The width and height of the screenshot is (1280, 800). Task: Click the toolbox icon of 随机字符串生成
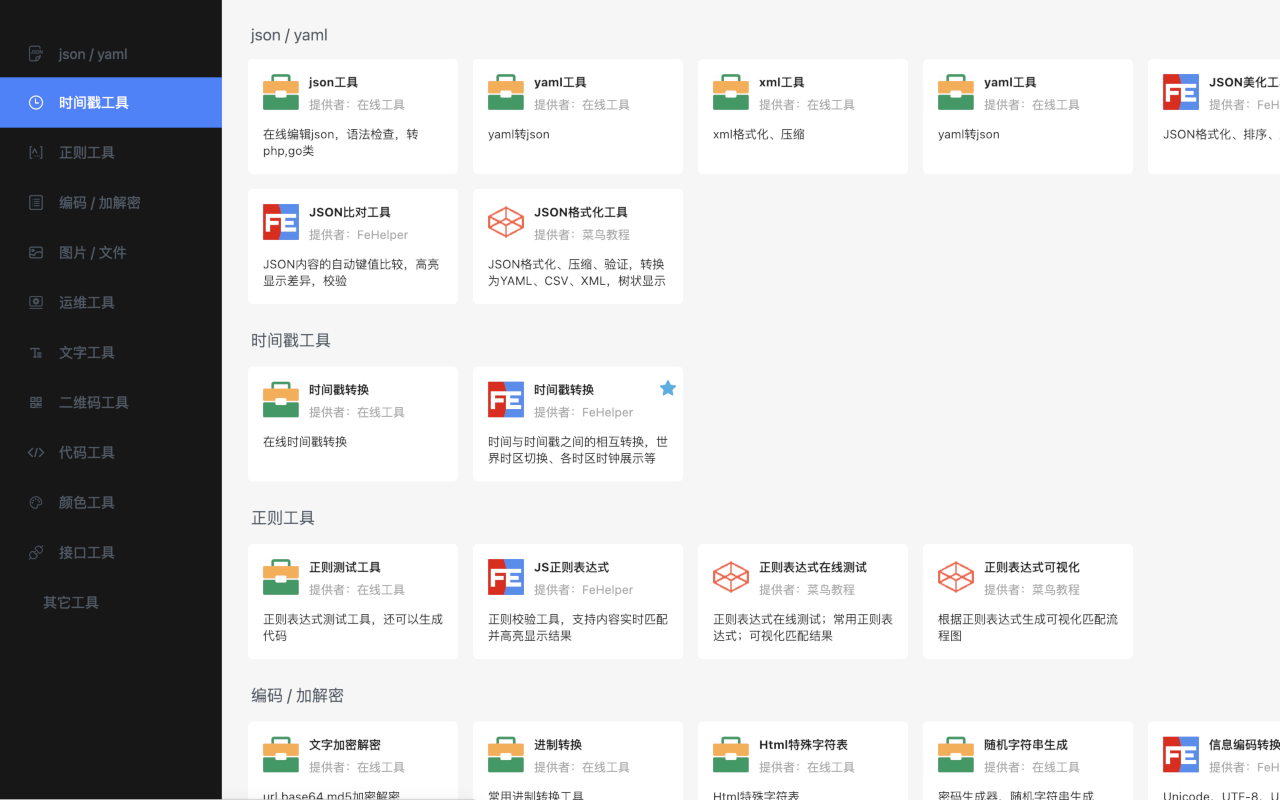pos(956,754)
